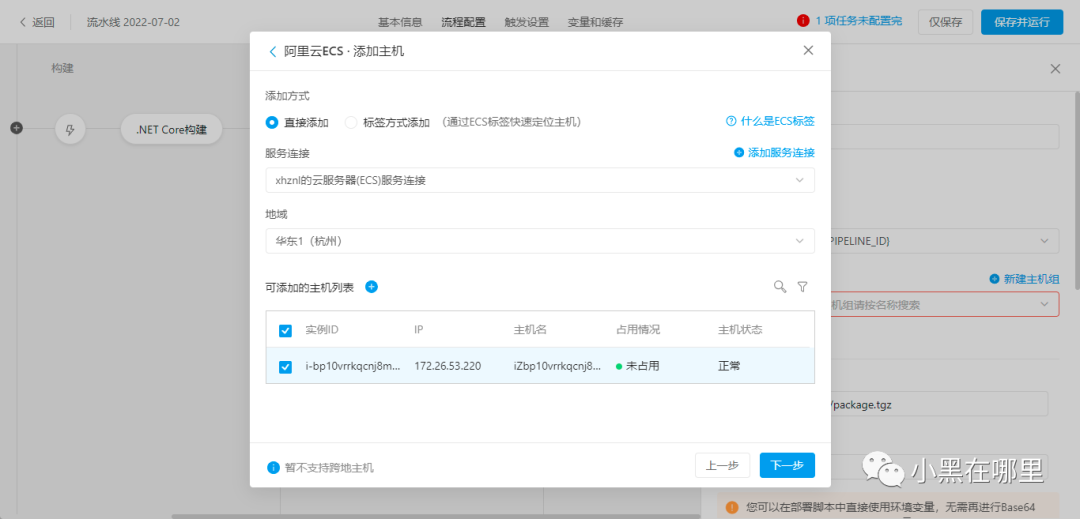Screen dimensions: 1080x519
Task: Switch to 流程配置 tab
Action: 464,22
